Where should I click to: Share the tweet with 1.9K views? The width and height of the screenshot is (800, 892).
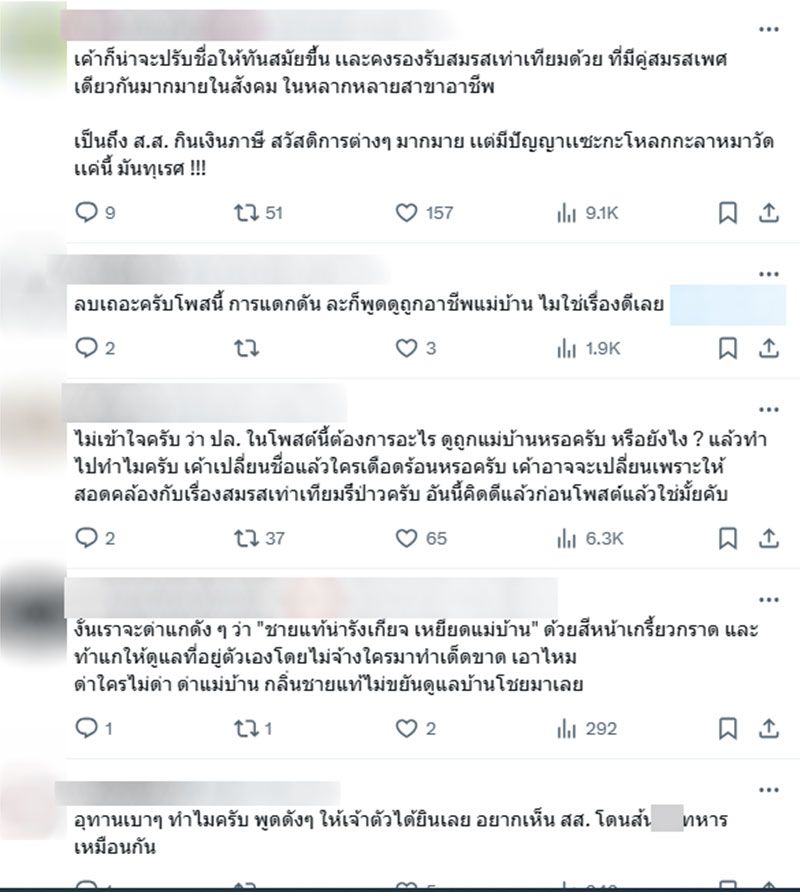pyautogui.click(x=768, y=348)
